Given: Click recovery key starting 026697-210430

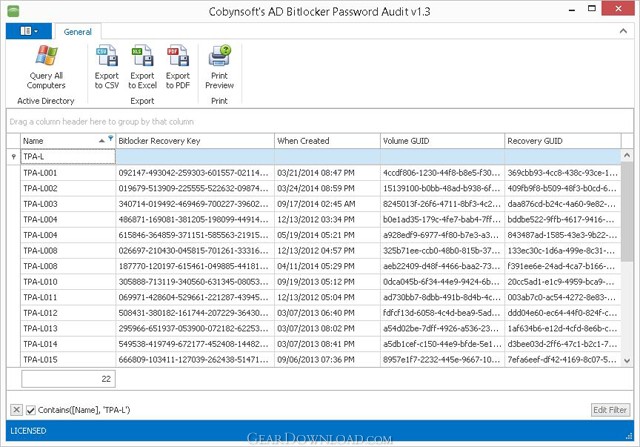Looking at the screenshot, I should [x=195, y=250].
